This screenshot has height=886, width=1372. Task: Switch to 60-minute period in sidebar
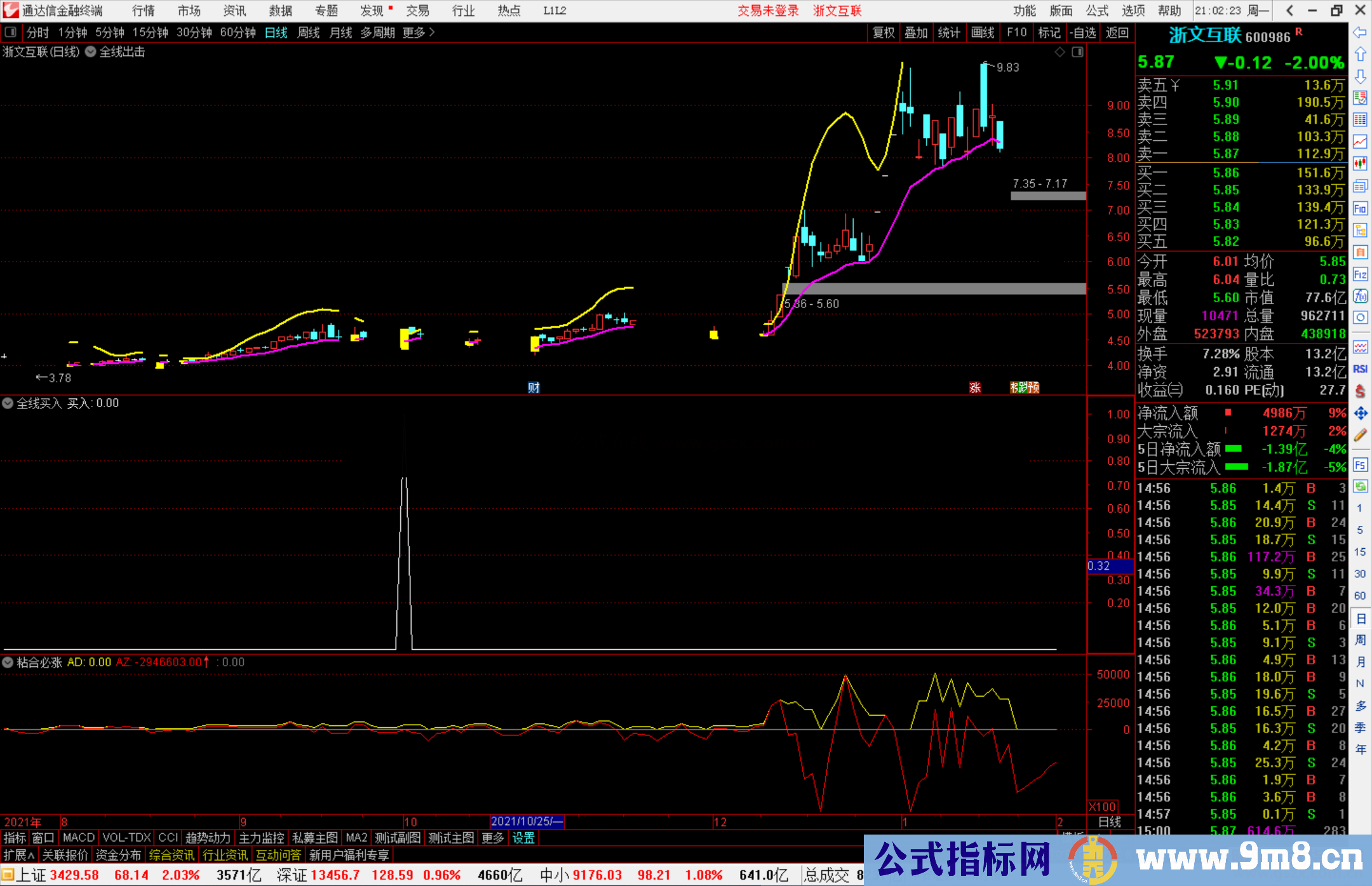point(1359,596)
